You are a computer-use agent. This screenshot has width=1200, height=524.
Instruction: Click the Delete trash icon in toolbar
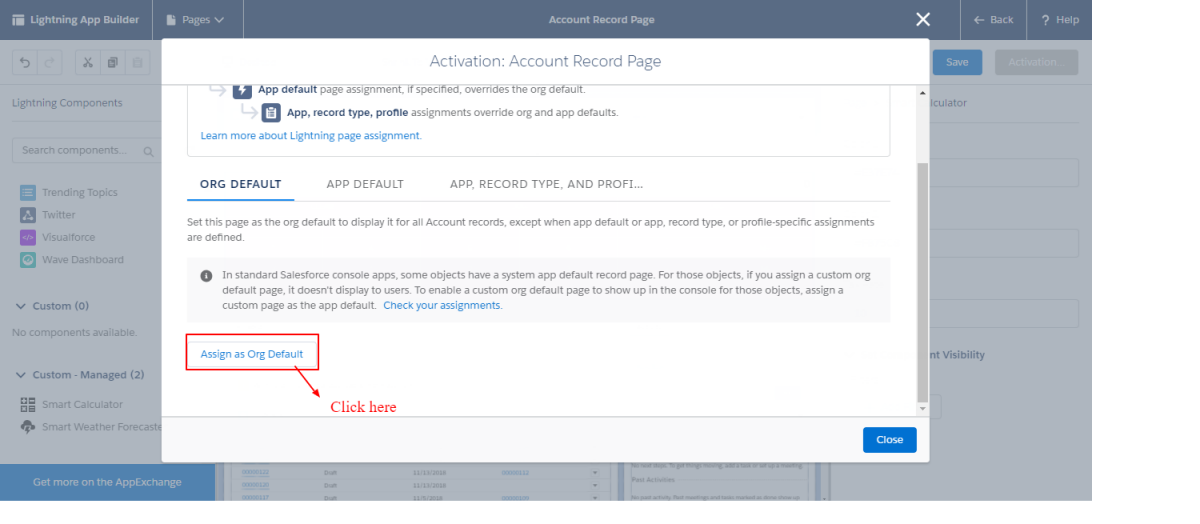pyautogui.click(x=138, y=62)
